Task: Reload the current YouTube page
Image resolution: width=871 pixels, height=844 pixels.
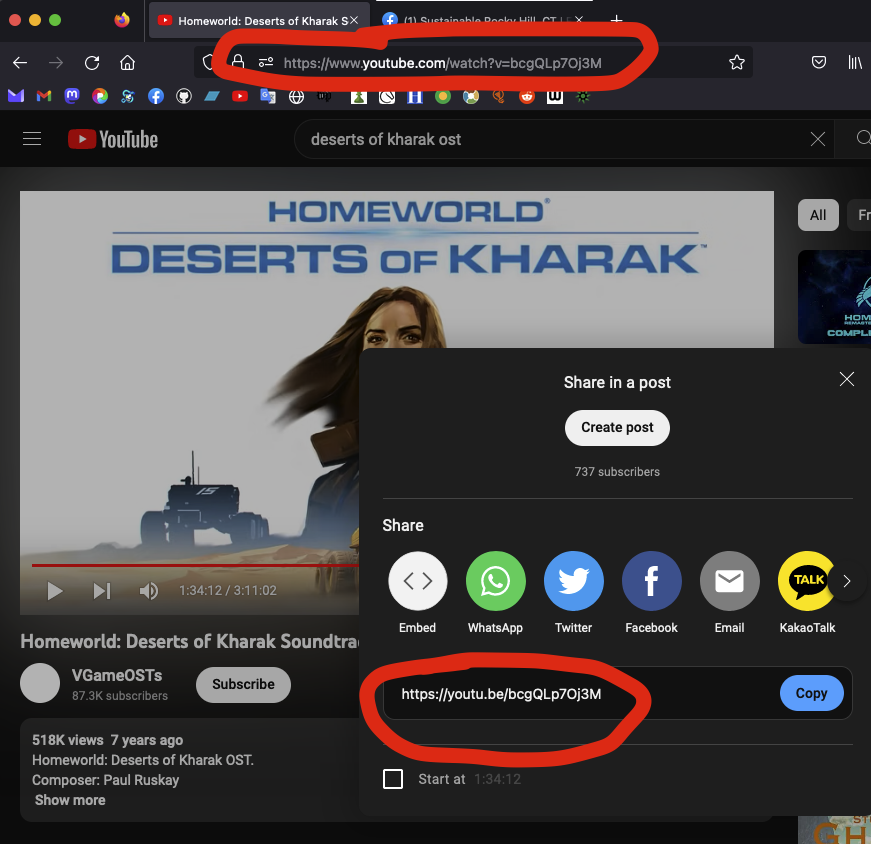Action: coord(92,63)
